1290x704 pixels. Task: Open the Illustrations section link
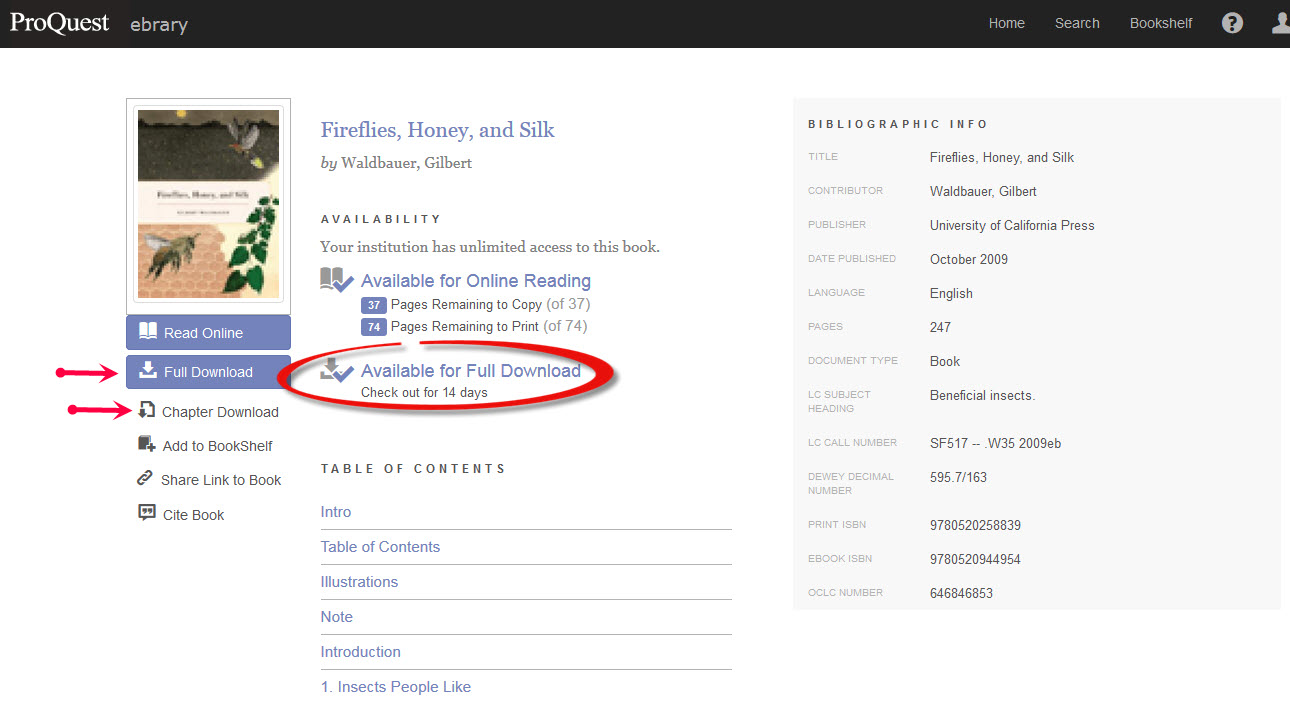[x=359, y=581]
